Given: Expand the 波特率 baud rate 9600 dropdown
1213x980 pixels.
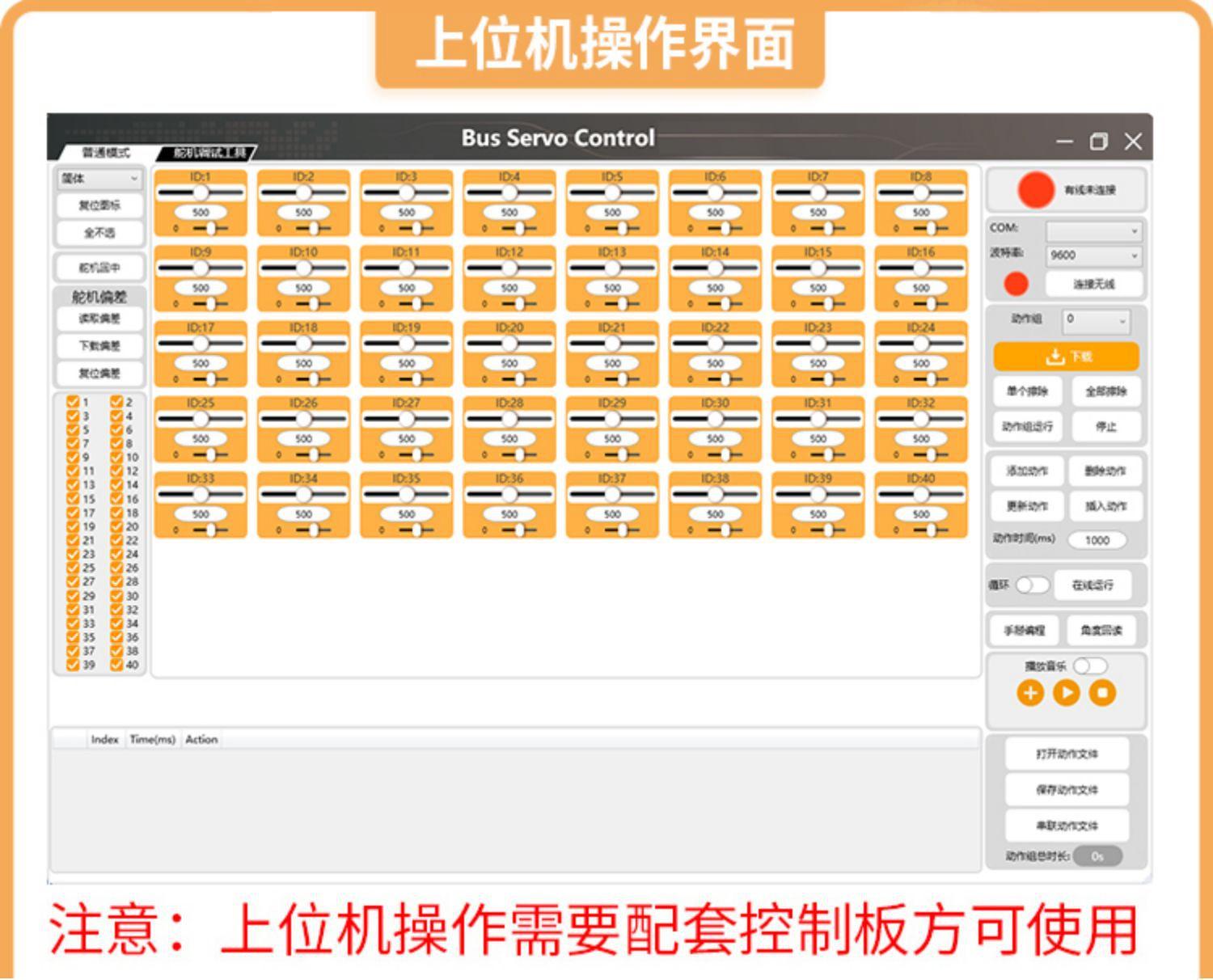Looking at the screenshot, I should [1093, 256].
